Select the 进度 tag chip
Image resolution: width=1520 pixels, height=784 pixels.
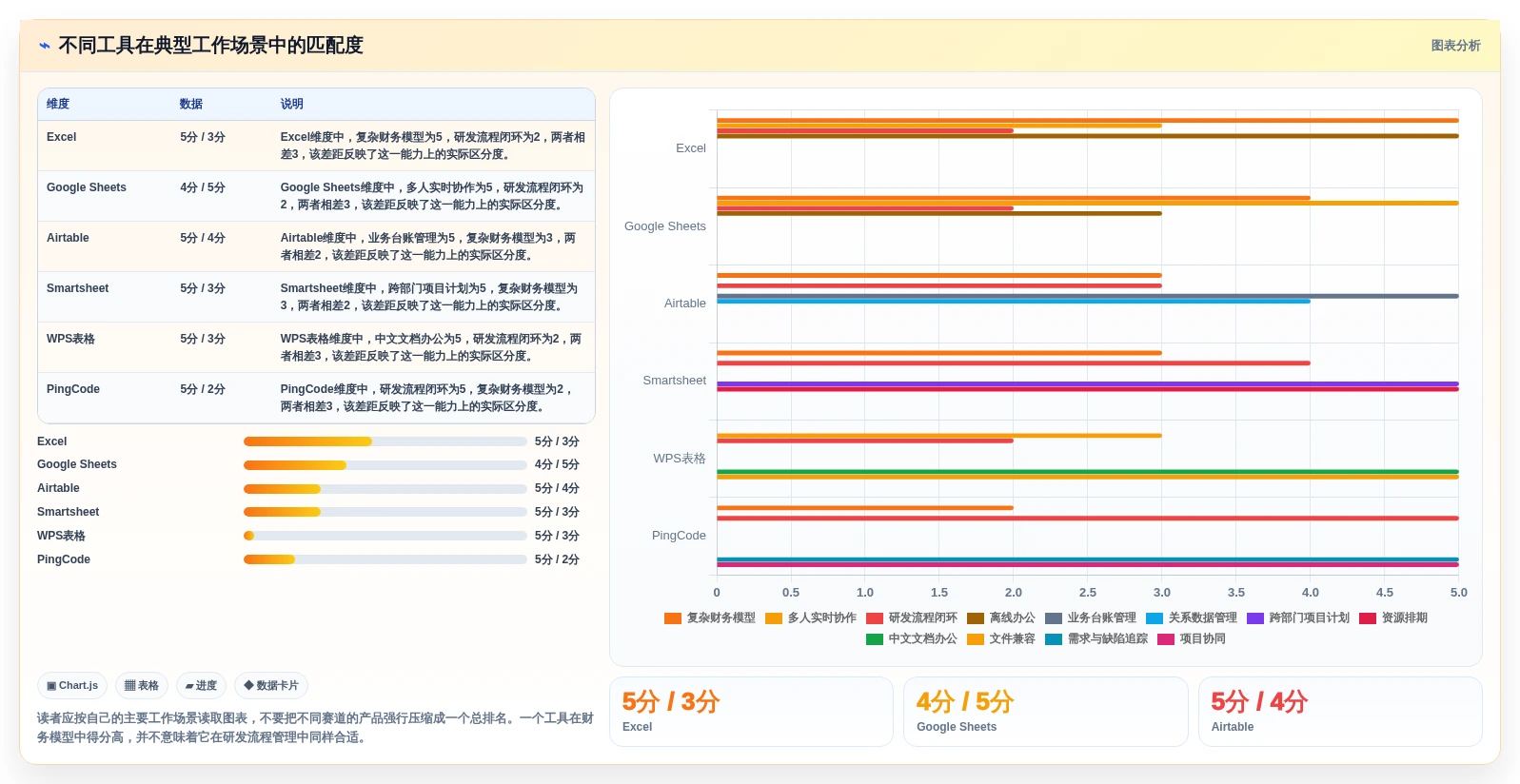(x=201, y=685)
